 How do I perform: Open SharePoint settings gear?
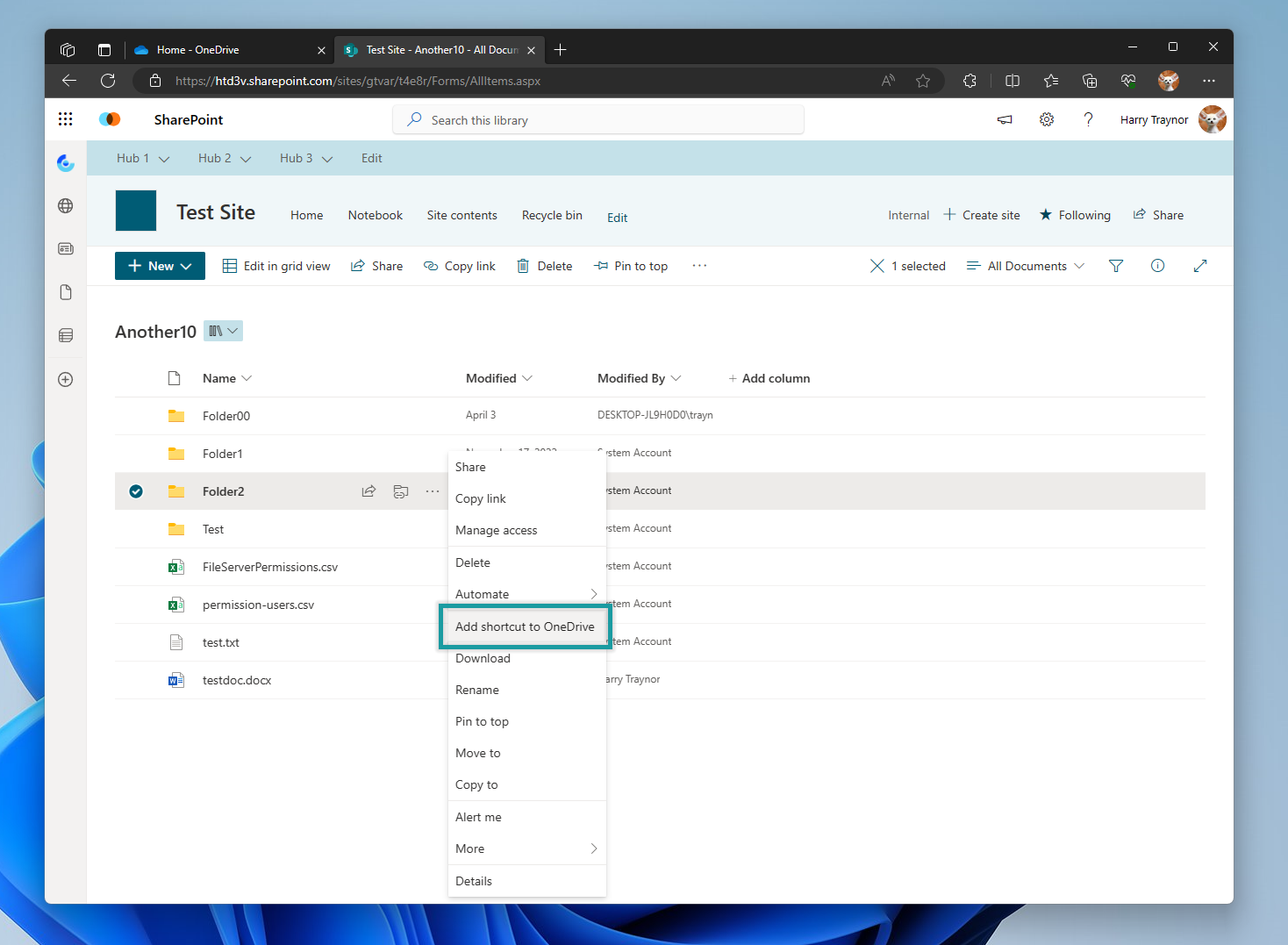coord(1046,119)
